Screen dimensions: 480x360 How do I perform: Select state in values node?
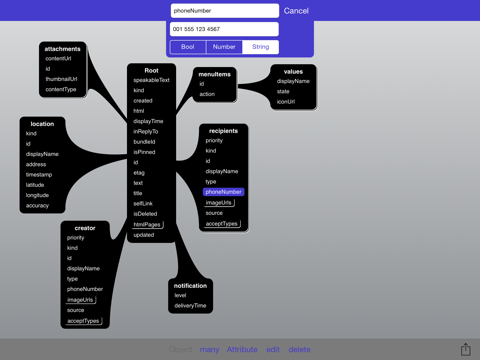283,92
